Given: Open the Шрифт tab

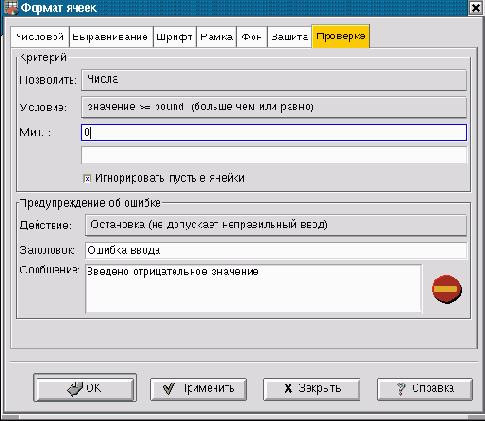Looking at the screenshot, I should [175, 37].
